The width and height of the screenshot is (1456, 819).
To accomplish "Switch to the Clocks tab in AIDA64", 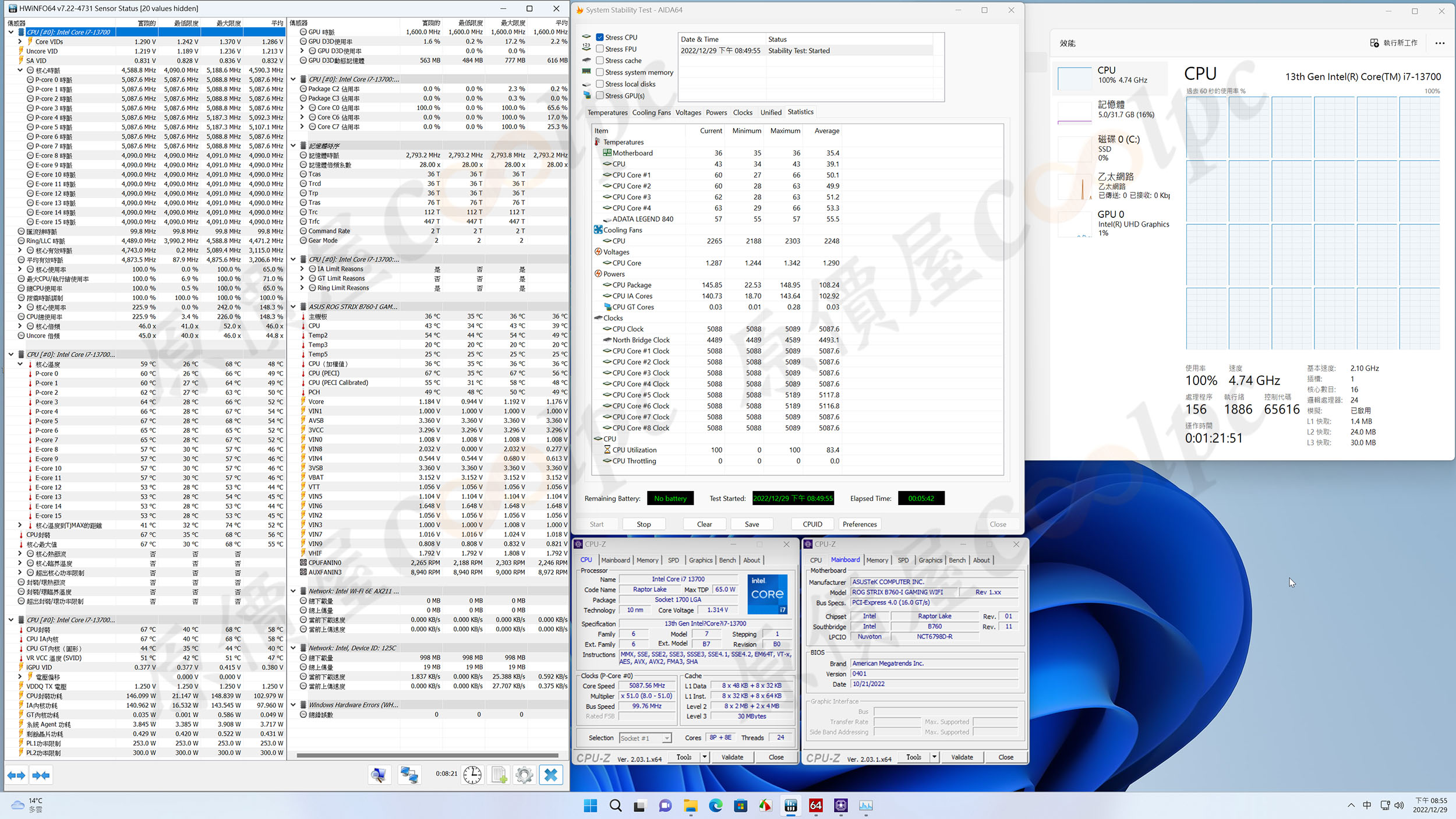I will (x=743, y=112).
